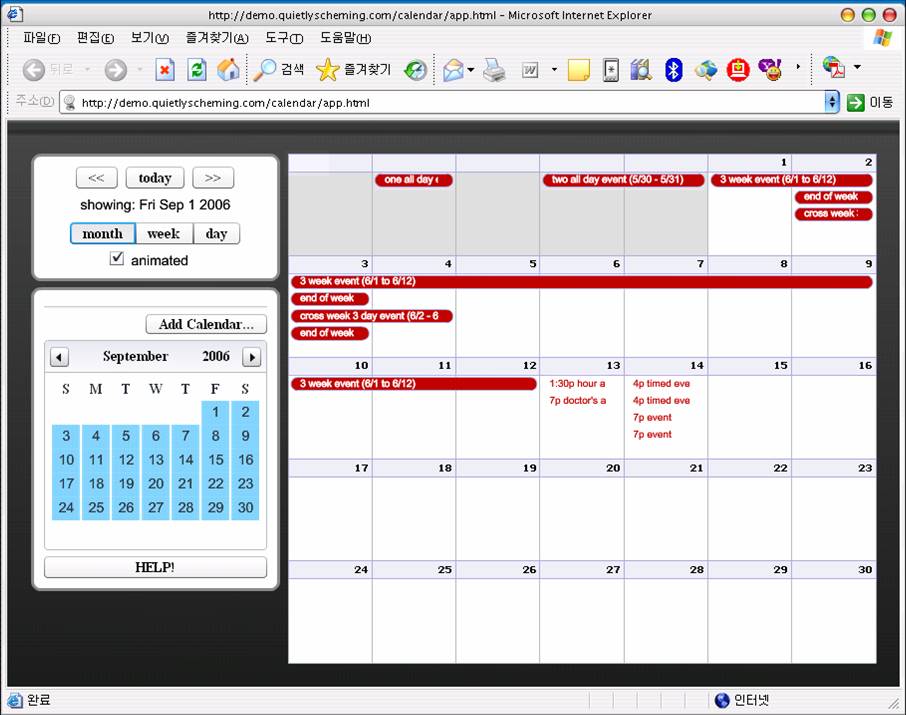The image size is (906, 715).
Task: Toggle the animated checkbox
Action: click(117, 258)
